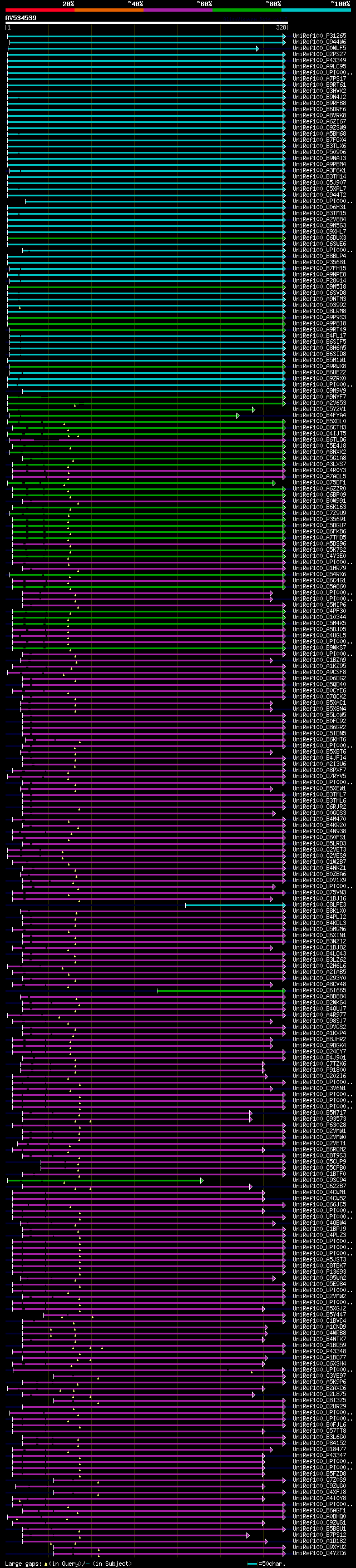Select hit label UniRef100_Q3HVK2
The height and width of the screenshot is (1568, 356).
(x=319, y=91)
